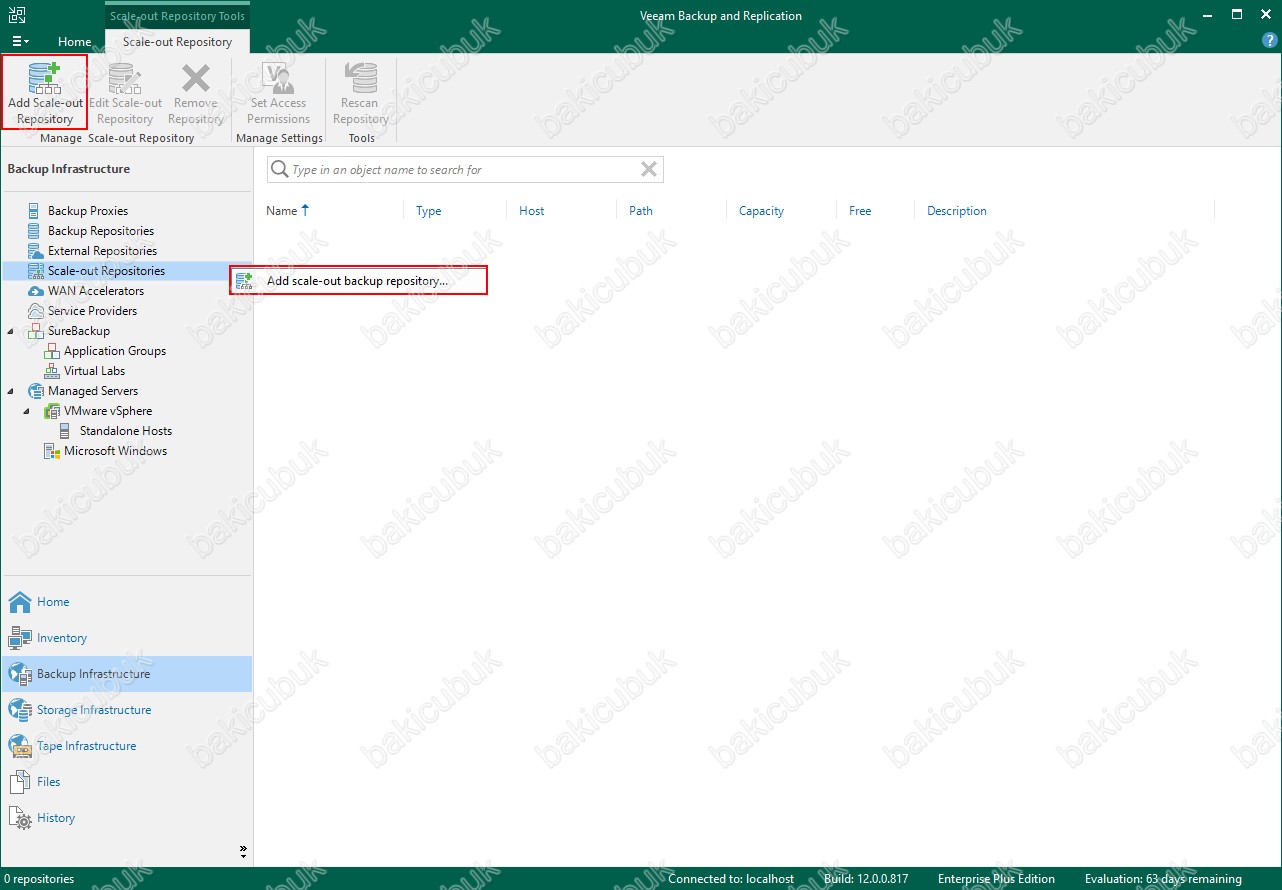1282x890 pixels.
Task: Click Rescan Repository ribbon button
Action: pos(360,92)
